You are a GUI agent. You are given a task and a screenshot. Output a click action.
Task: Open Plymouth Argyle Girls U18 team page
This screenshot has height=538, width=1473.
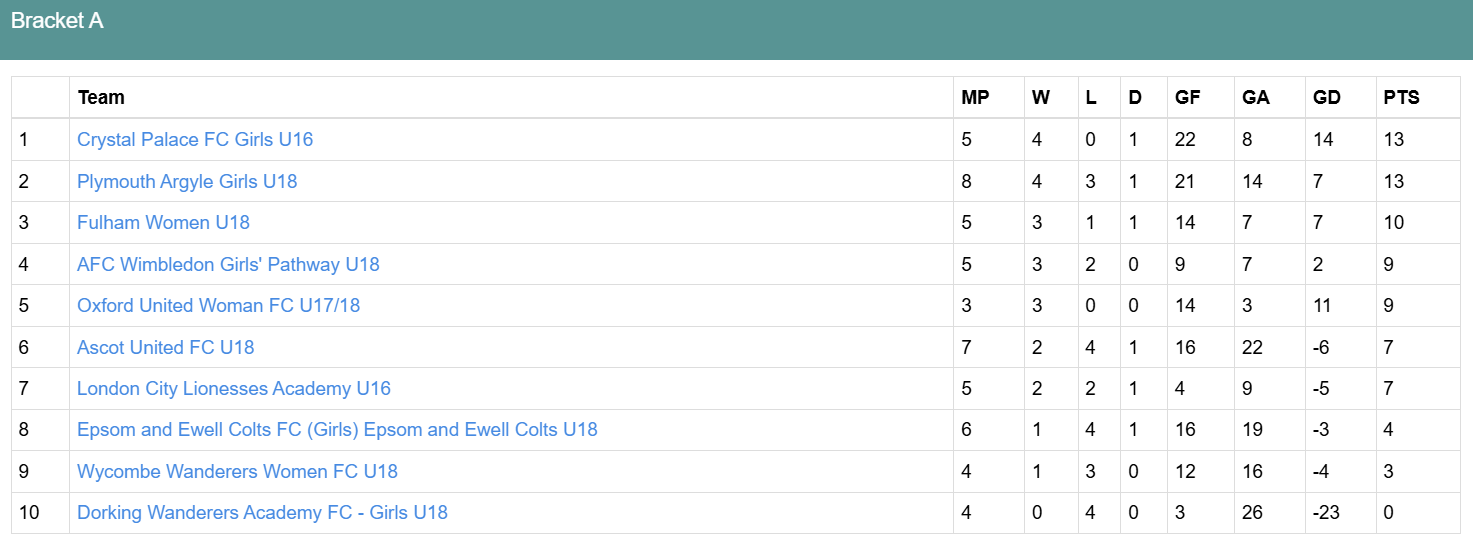187,181
